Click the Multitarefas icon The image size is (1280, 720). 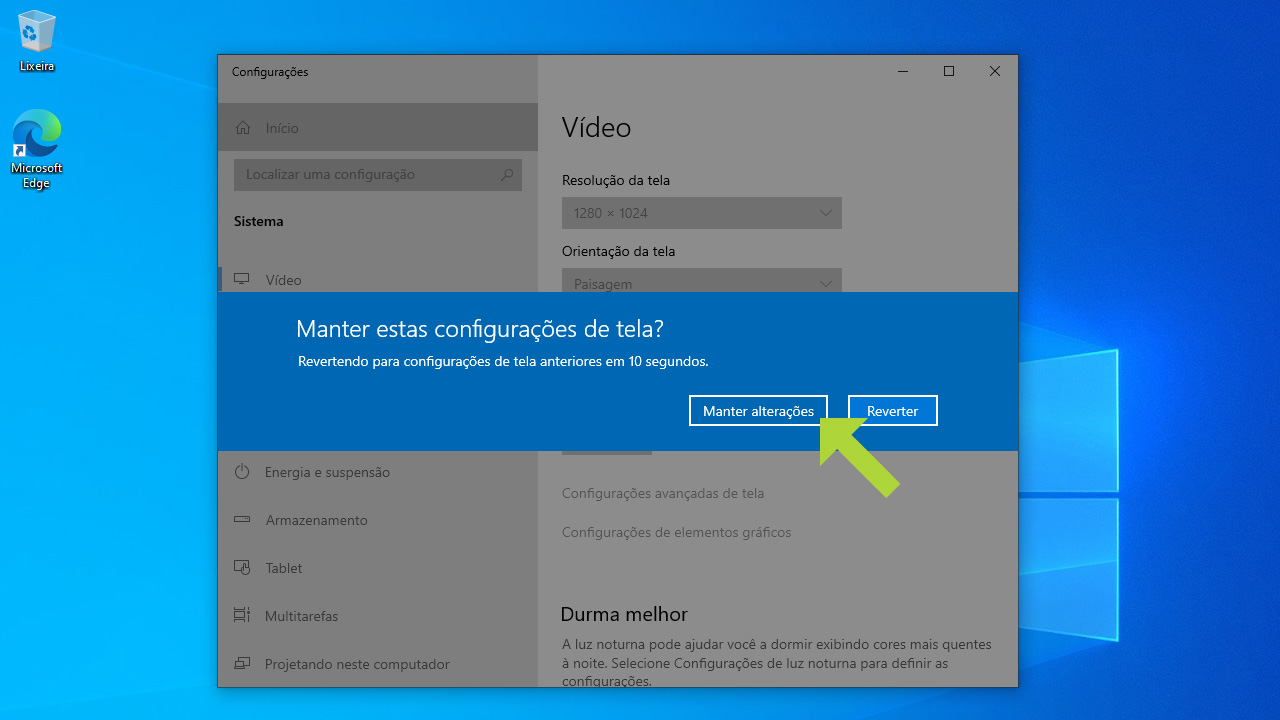pyautogui.click(x=242, y=616)
